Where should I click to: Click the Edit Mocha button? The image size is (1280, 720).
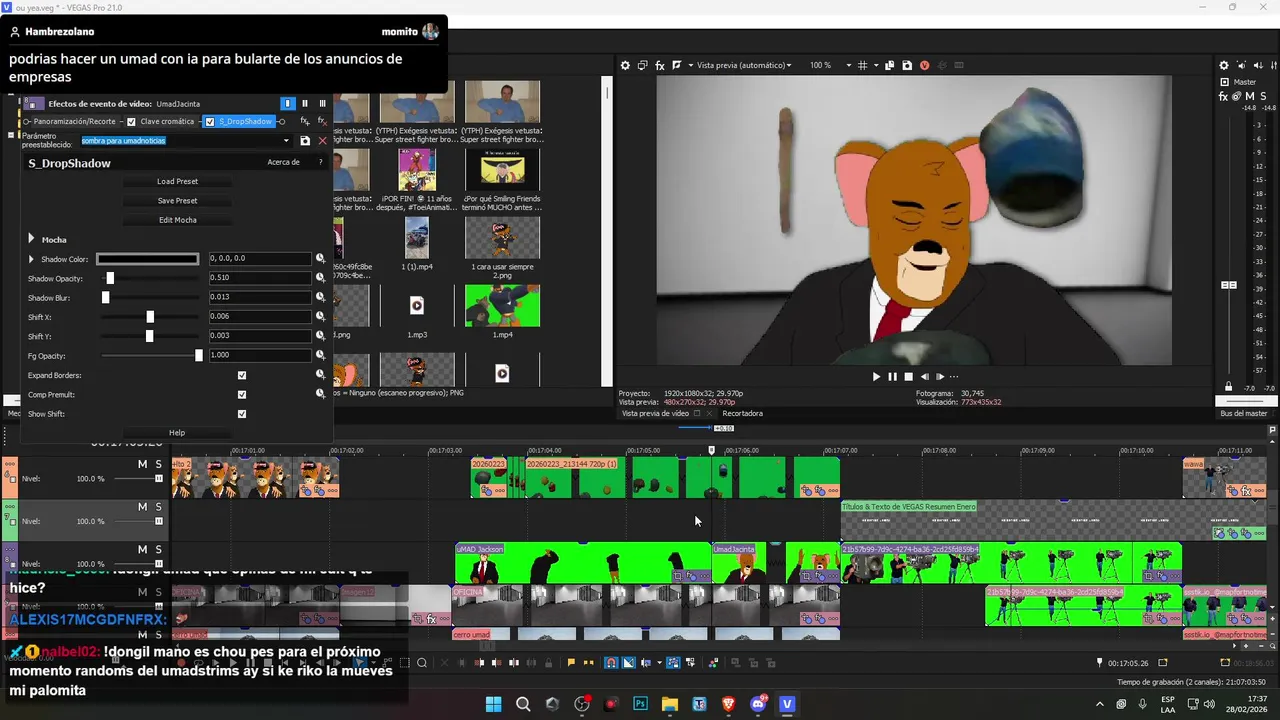[177, 220]
